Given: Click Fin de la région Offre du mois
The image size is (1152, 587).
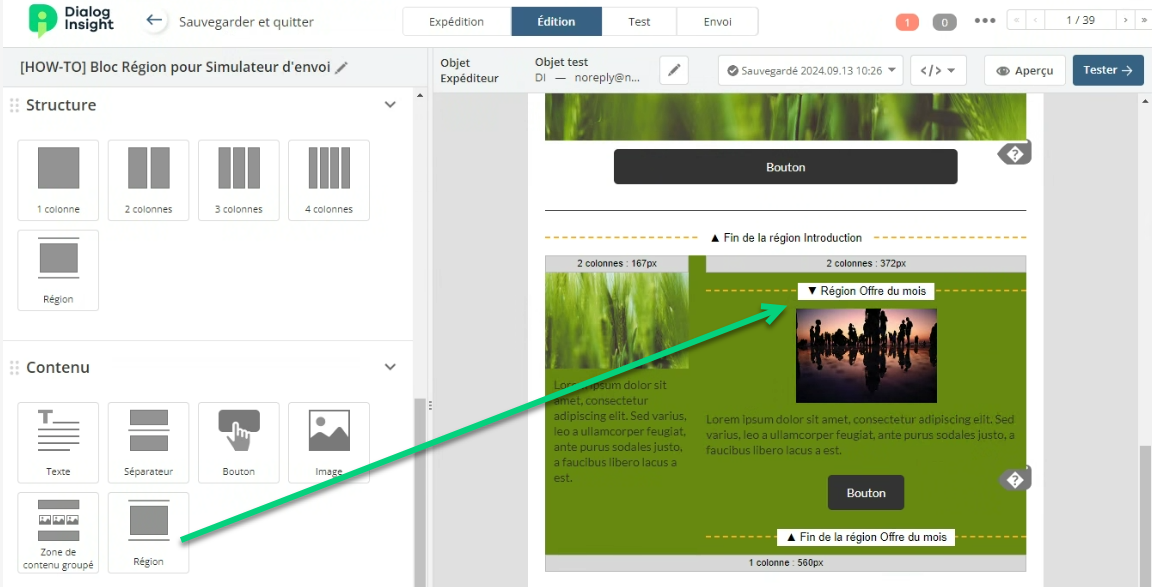Looking at the screenshot, I should pos(866,537).
